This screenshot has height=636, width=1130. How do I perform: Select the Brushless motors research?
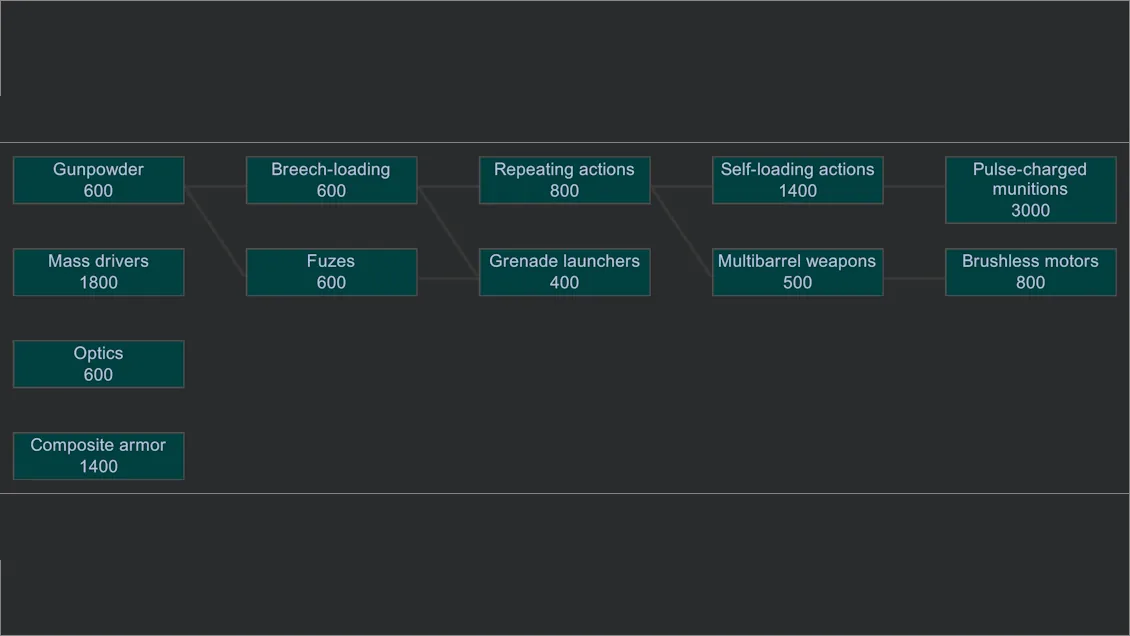tap(1030, 272)
